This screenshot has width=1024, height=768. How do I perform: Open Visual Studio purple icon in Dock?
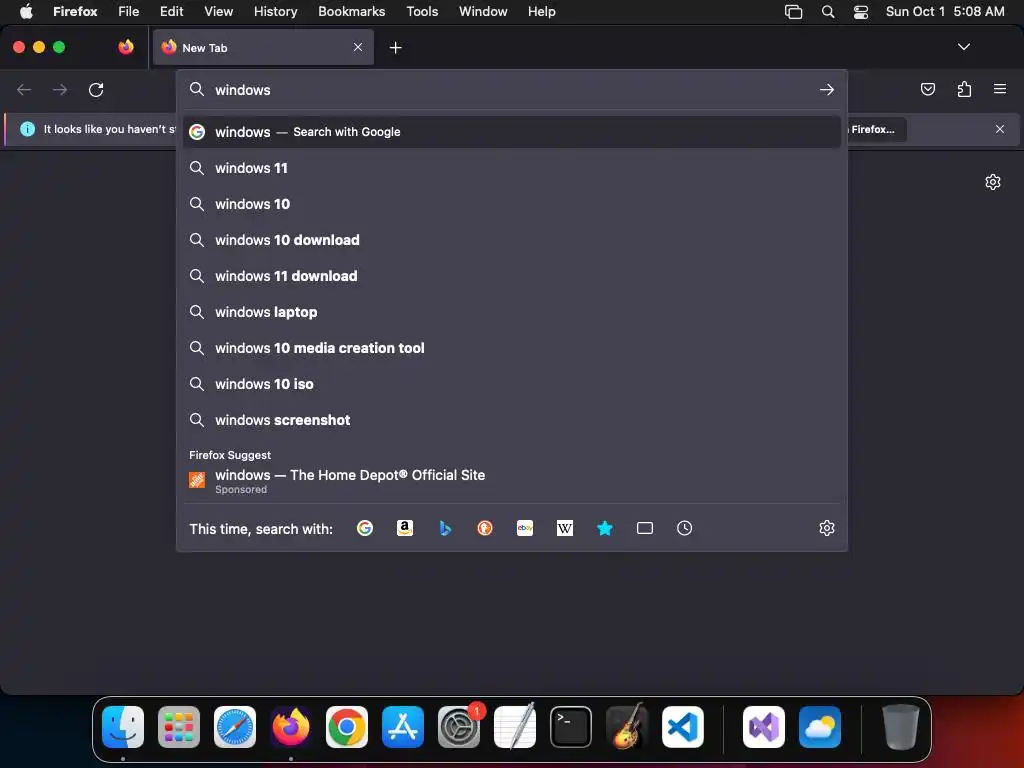click(763, 726)
